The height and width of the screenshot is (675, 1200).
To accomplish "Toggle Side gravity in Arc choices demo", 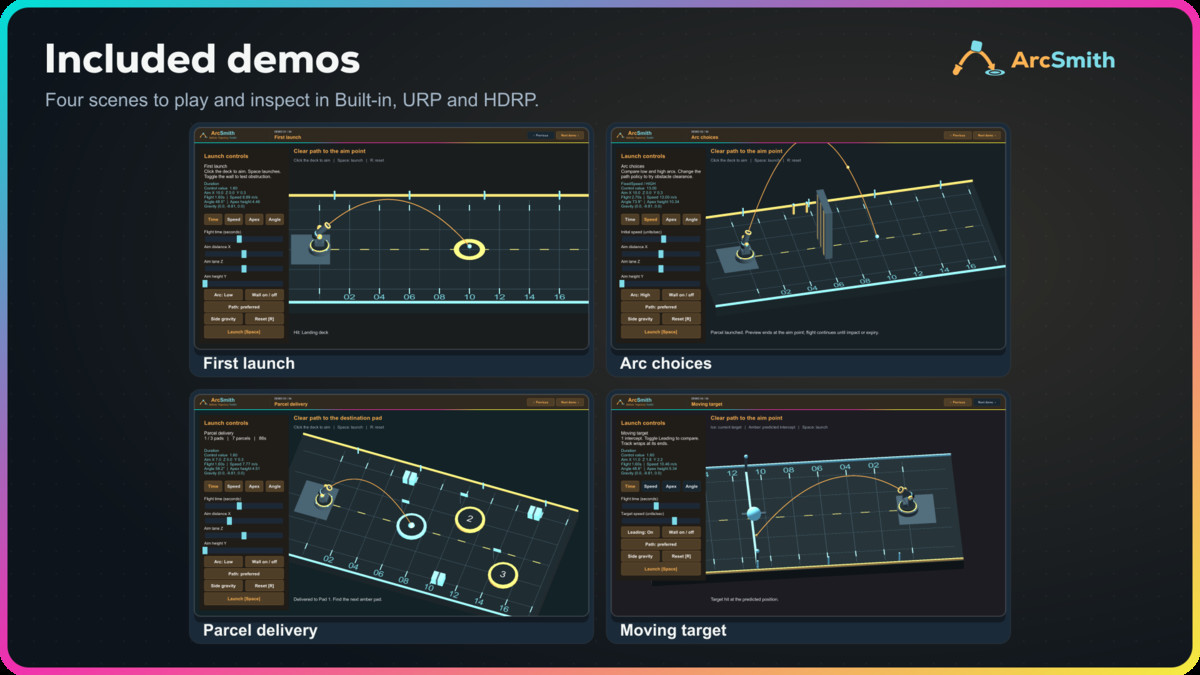I will coord(640,318).
